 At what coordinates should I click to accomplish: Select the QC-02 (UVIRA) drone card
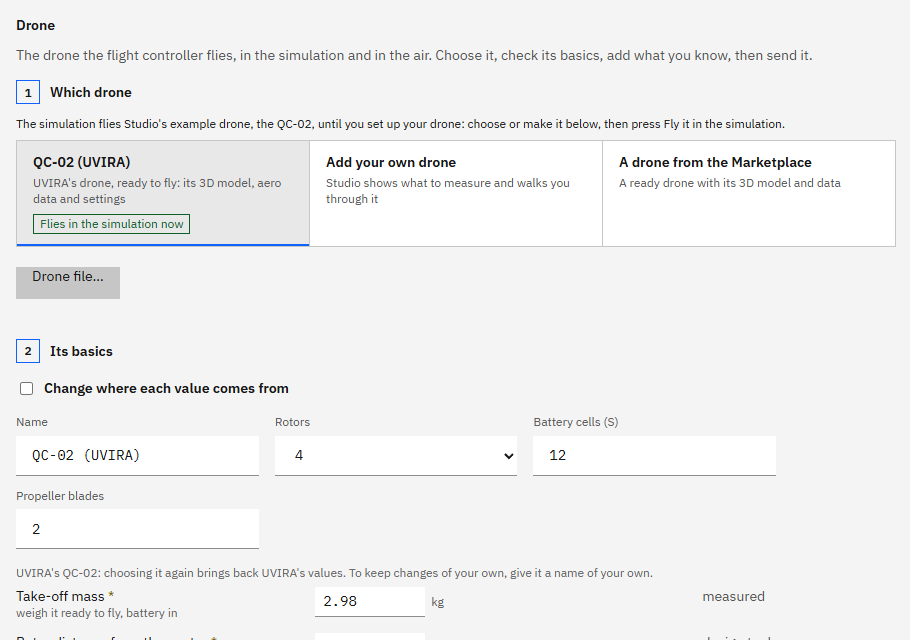click(x=163, y=193)
